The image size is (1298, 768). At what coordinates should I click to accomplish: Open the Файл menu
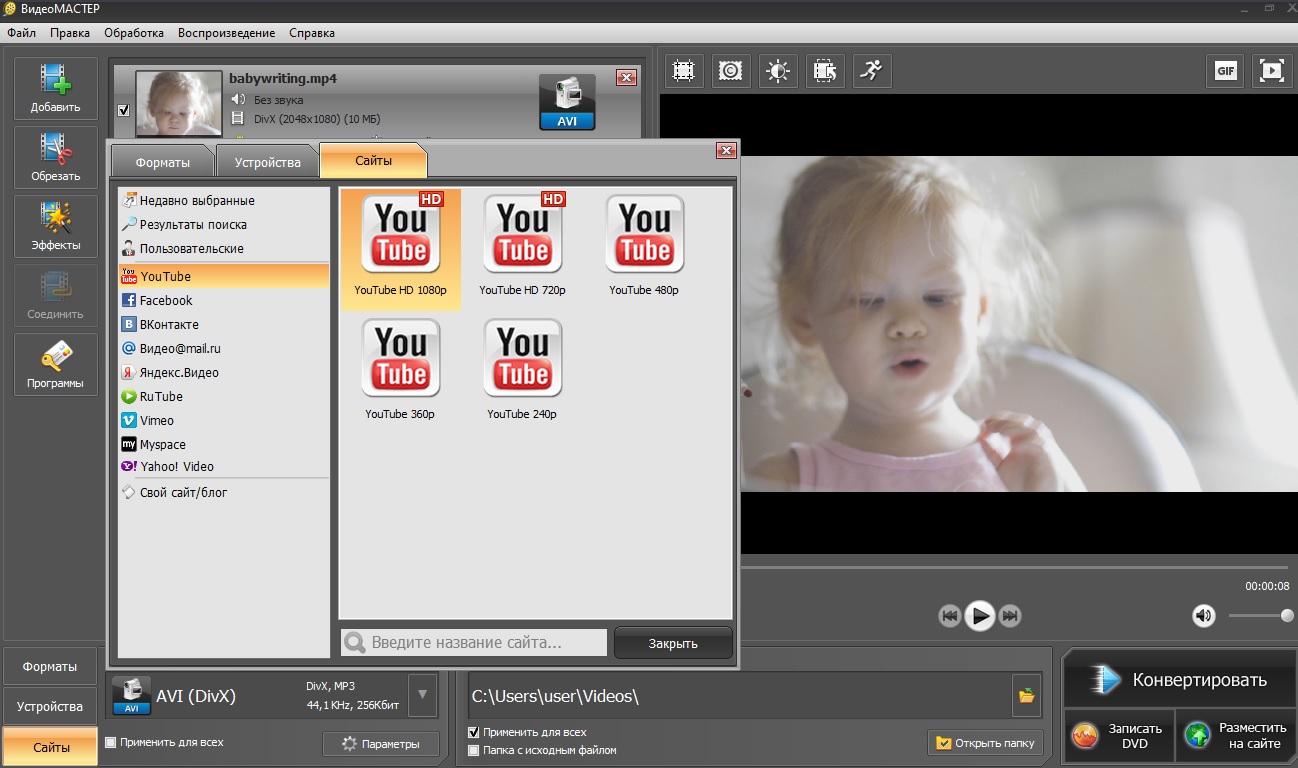click(x=21, y=33)
